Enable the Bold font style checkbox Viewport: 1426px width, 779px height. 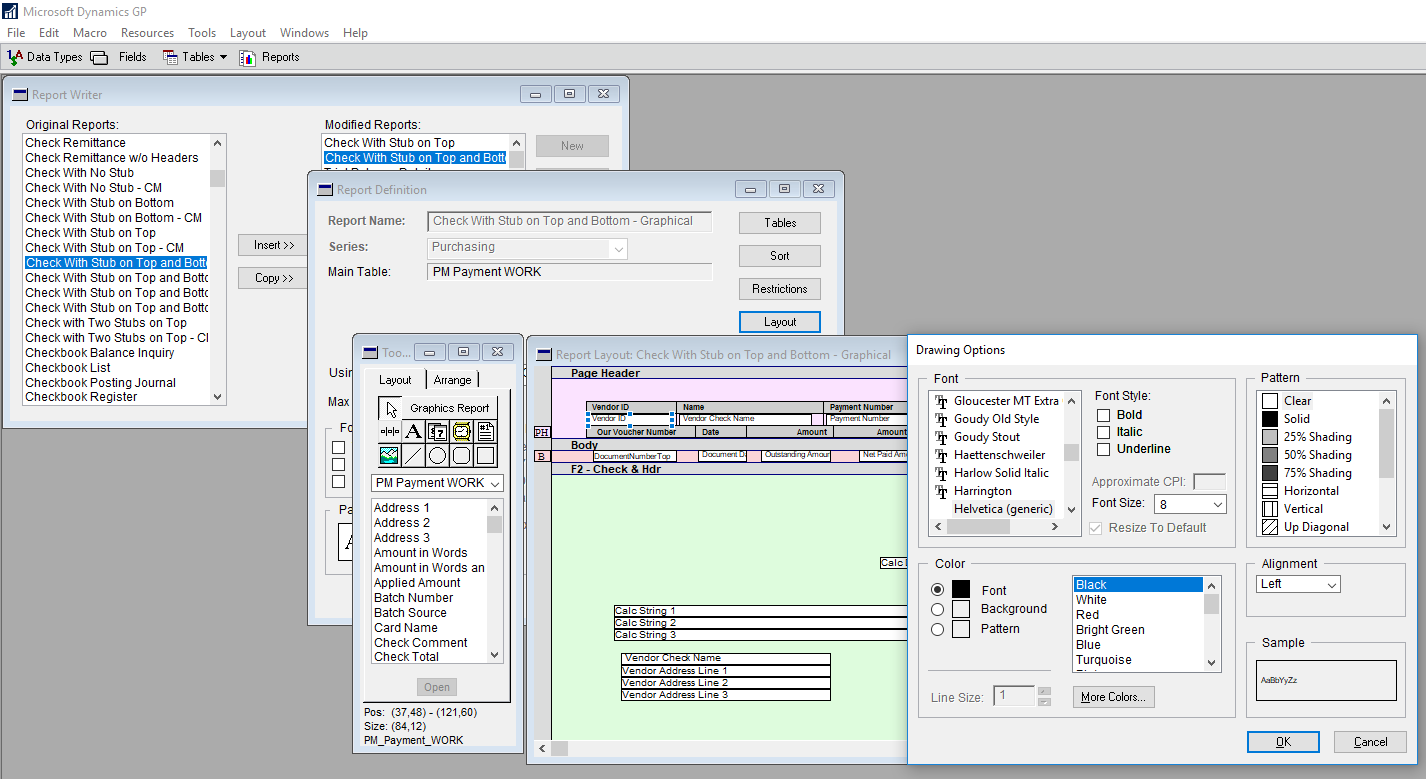coord(1104,415)
